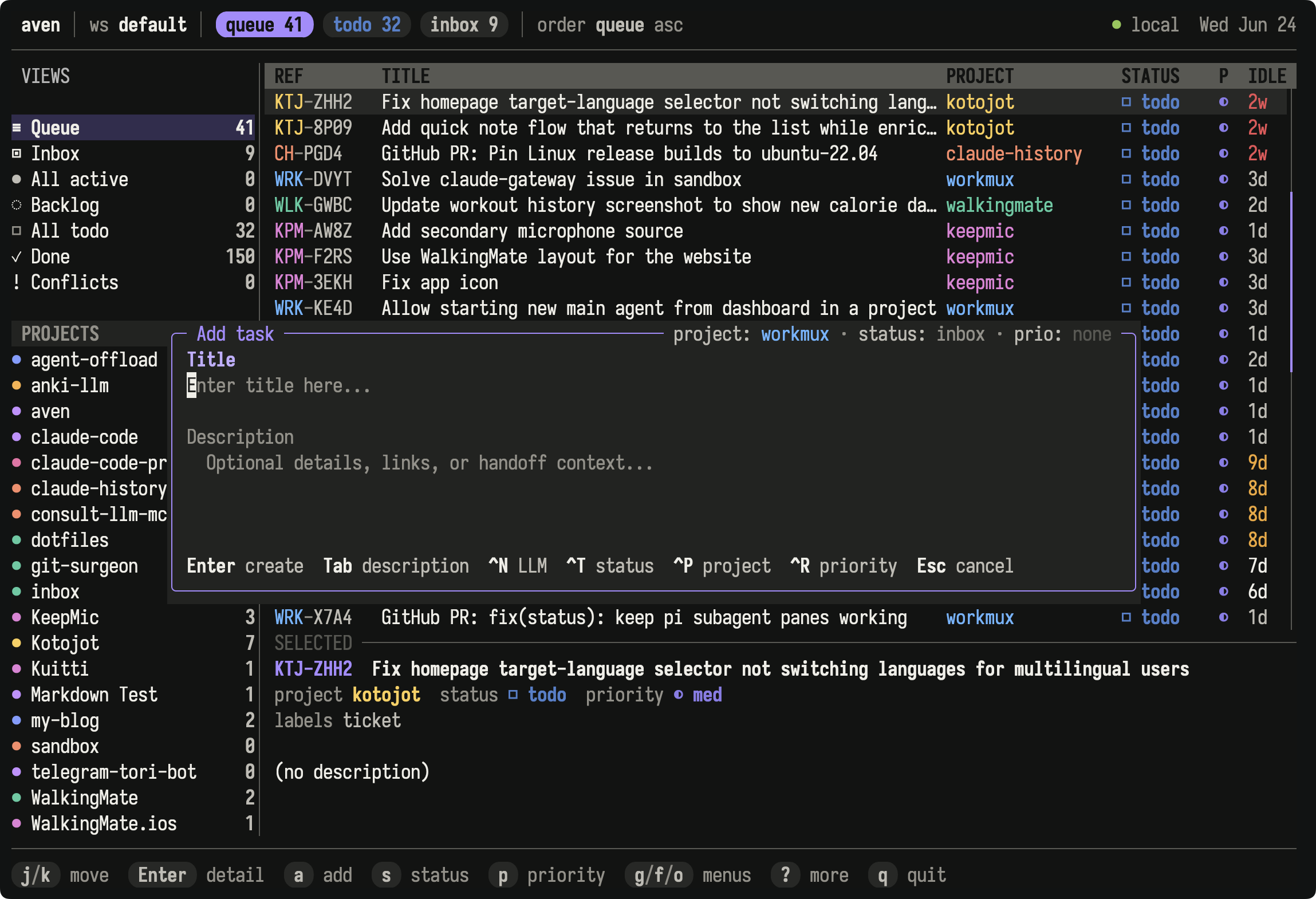Click the todo status square on KTJ-ZHH2 row
The width and height of the screenshot is (1316, 899).
pyautogui.click(x=1126, y=102)
